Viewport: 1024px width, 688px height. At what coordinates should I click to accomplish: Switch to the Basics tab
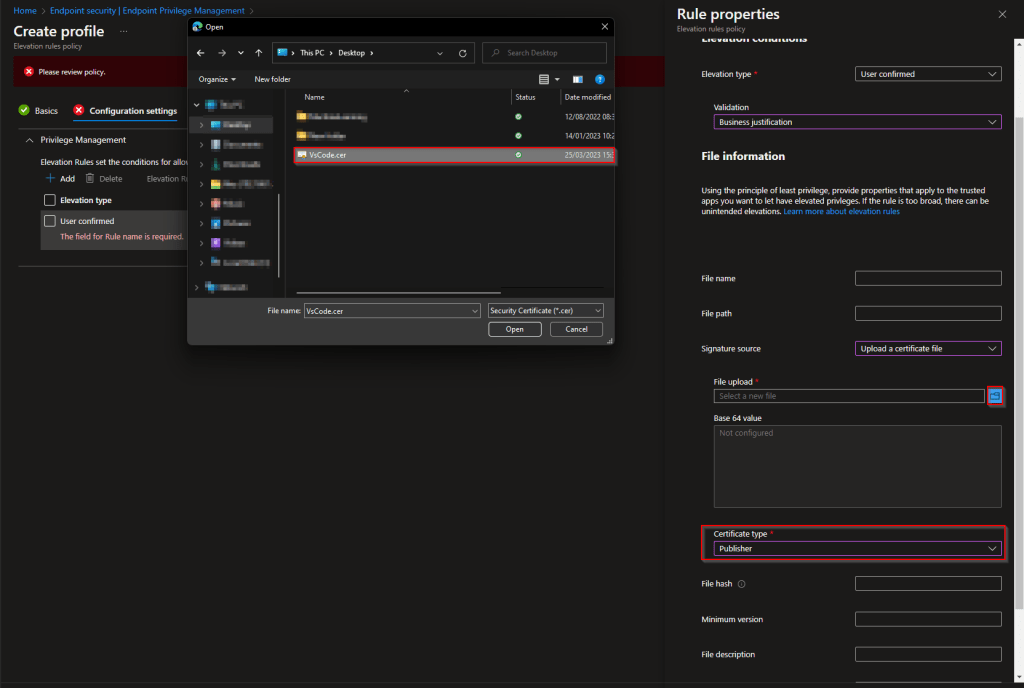46,111
